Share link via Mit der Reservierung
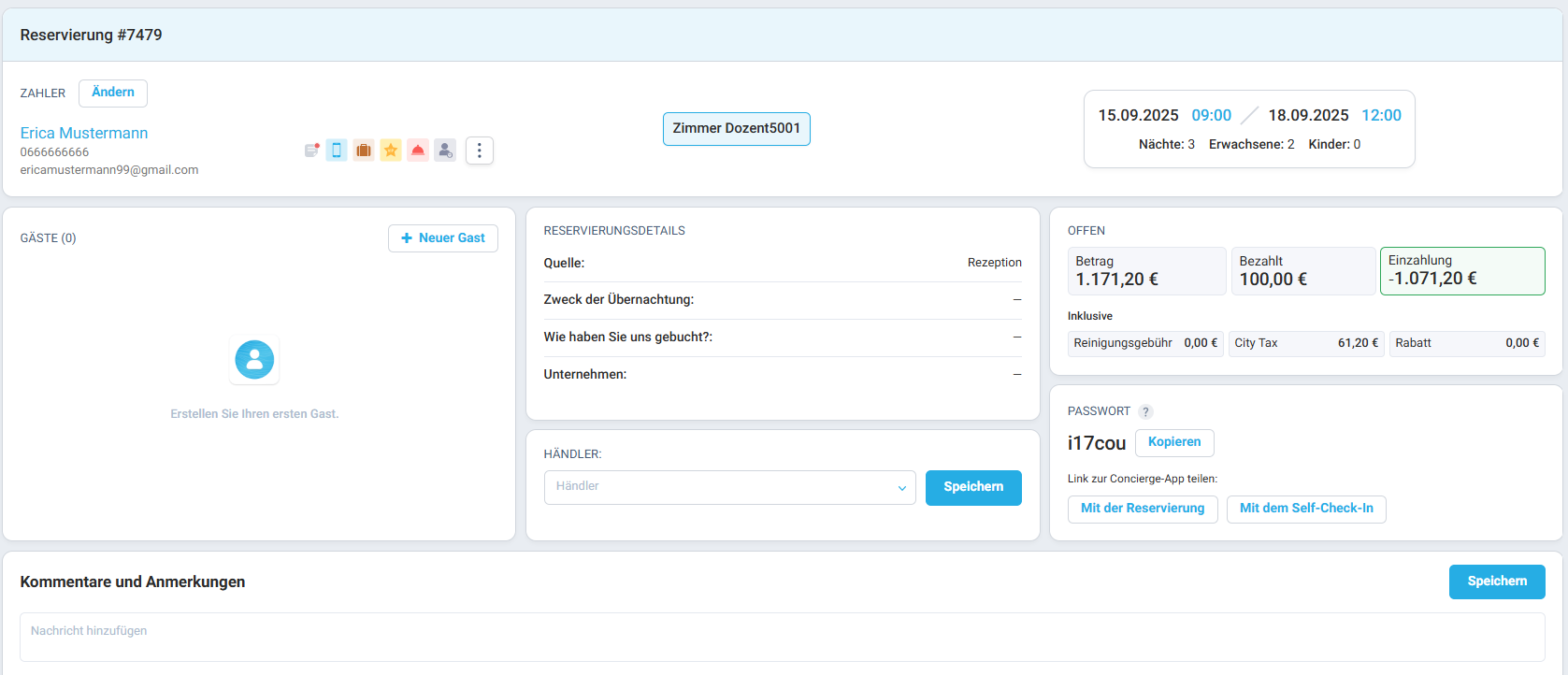Viewport: 1568px width, 675px height. click(1143, 509)
